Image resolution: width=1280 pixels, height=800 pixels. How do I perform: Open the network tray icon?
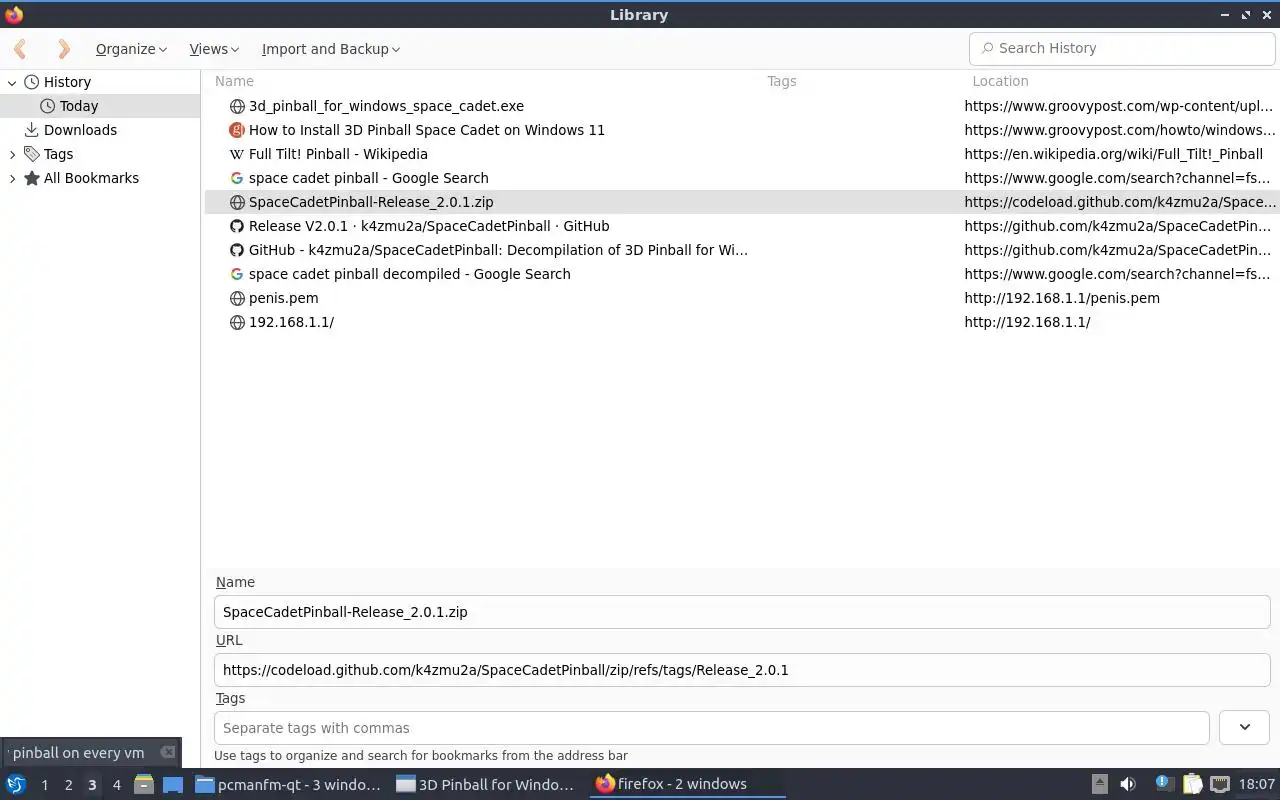[x=1220, y=784]
